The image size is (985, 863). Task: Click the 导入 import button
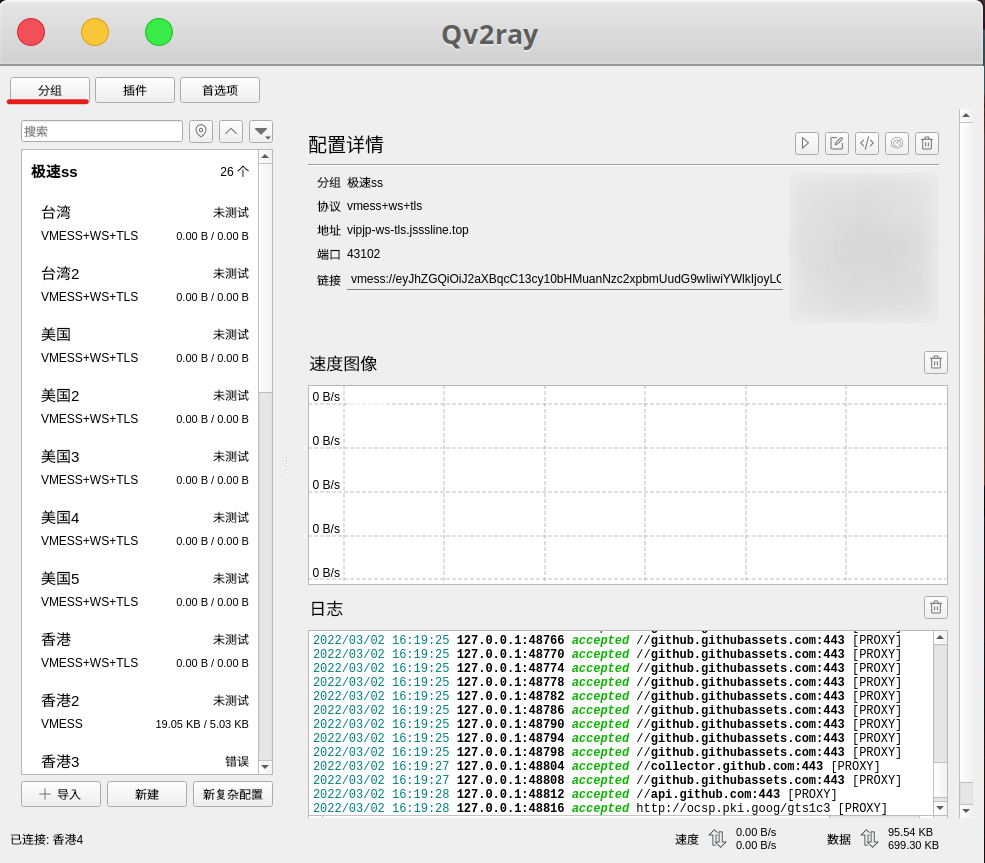(60, 794)
